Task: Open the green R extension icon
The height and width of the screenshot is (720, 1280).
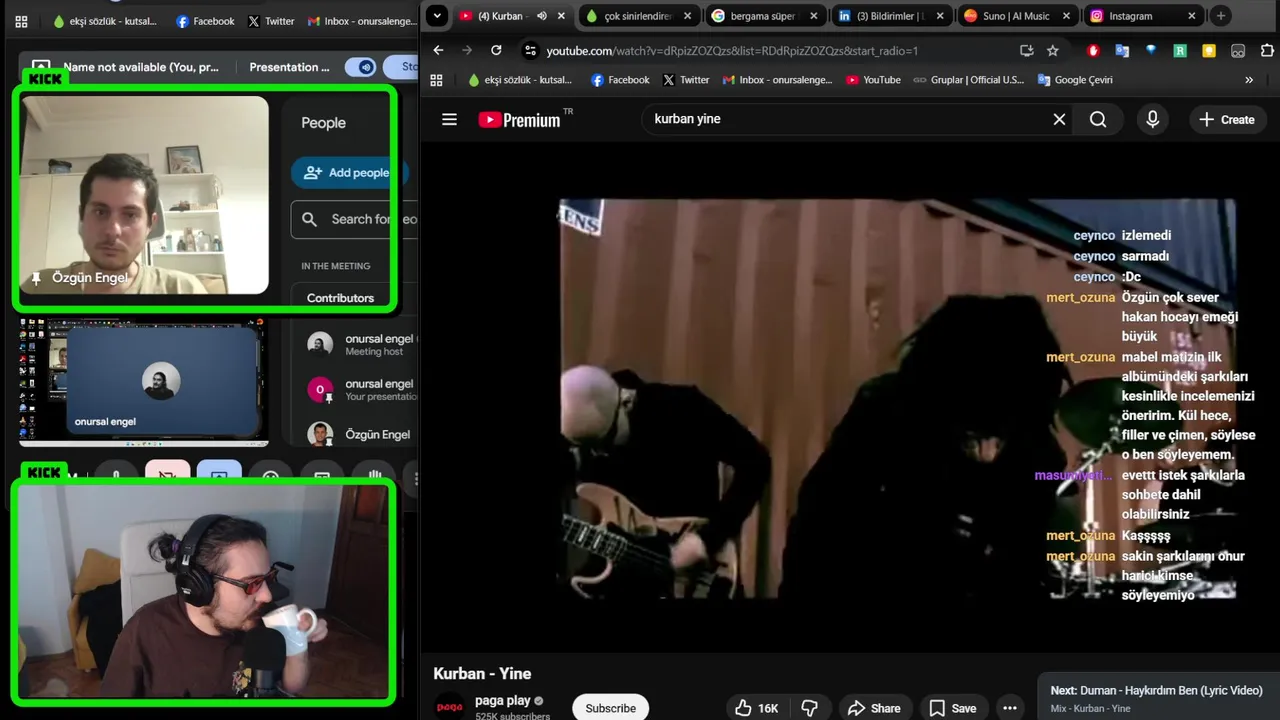Action: [x=1180, y=50]
